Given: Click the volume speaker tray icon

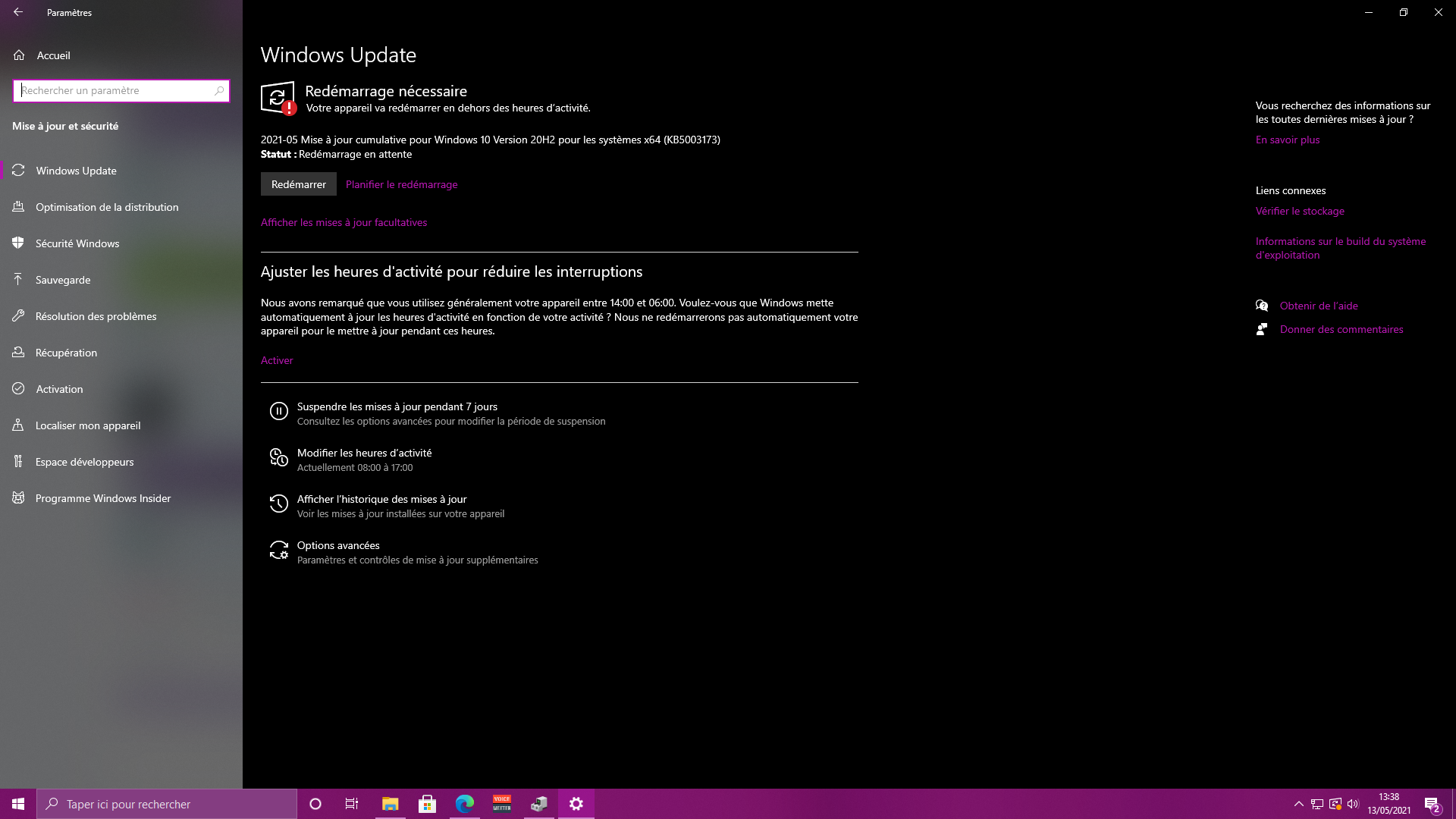Looking at the screenshot, I should click(x=1354, y=804).
